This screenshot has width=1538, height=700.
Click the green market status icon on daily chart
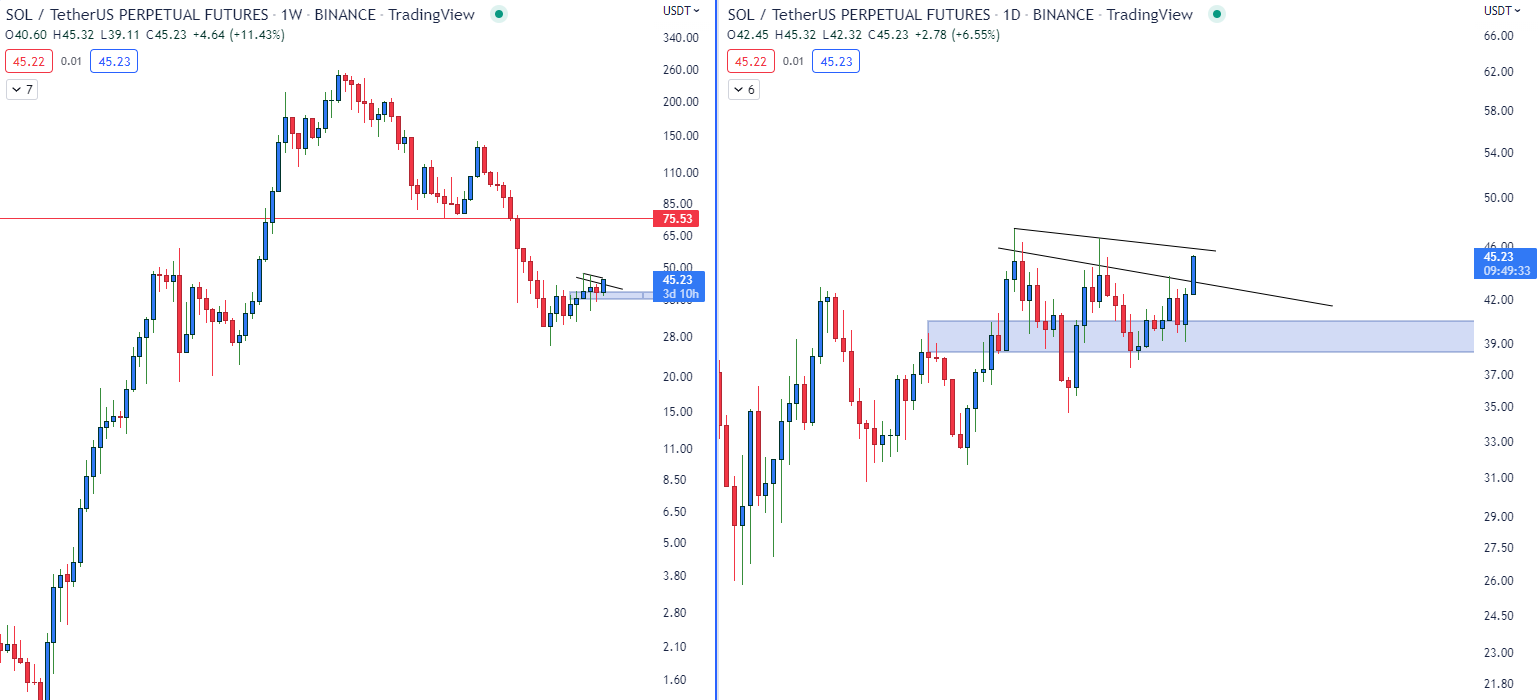(x=1216, y=14)
